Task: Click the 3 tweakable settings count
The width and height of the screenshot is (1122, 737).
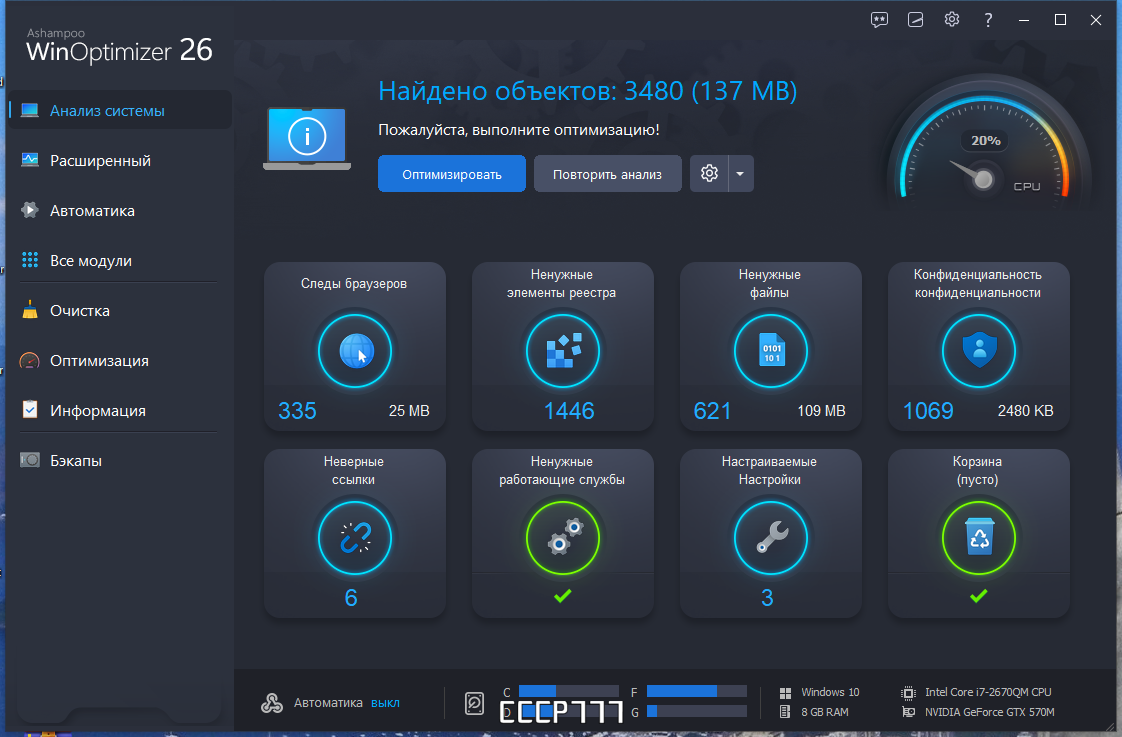Action: click(x=767, y=597)
